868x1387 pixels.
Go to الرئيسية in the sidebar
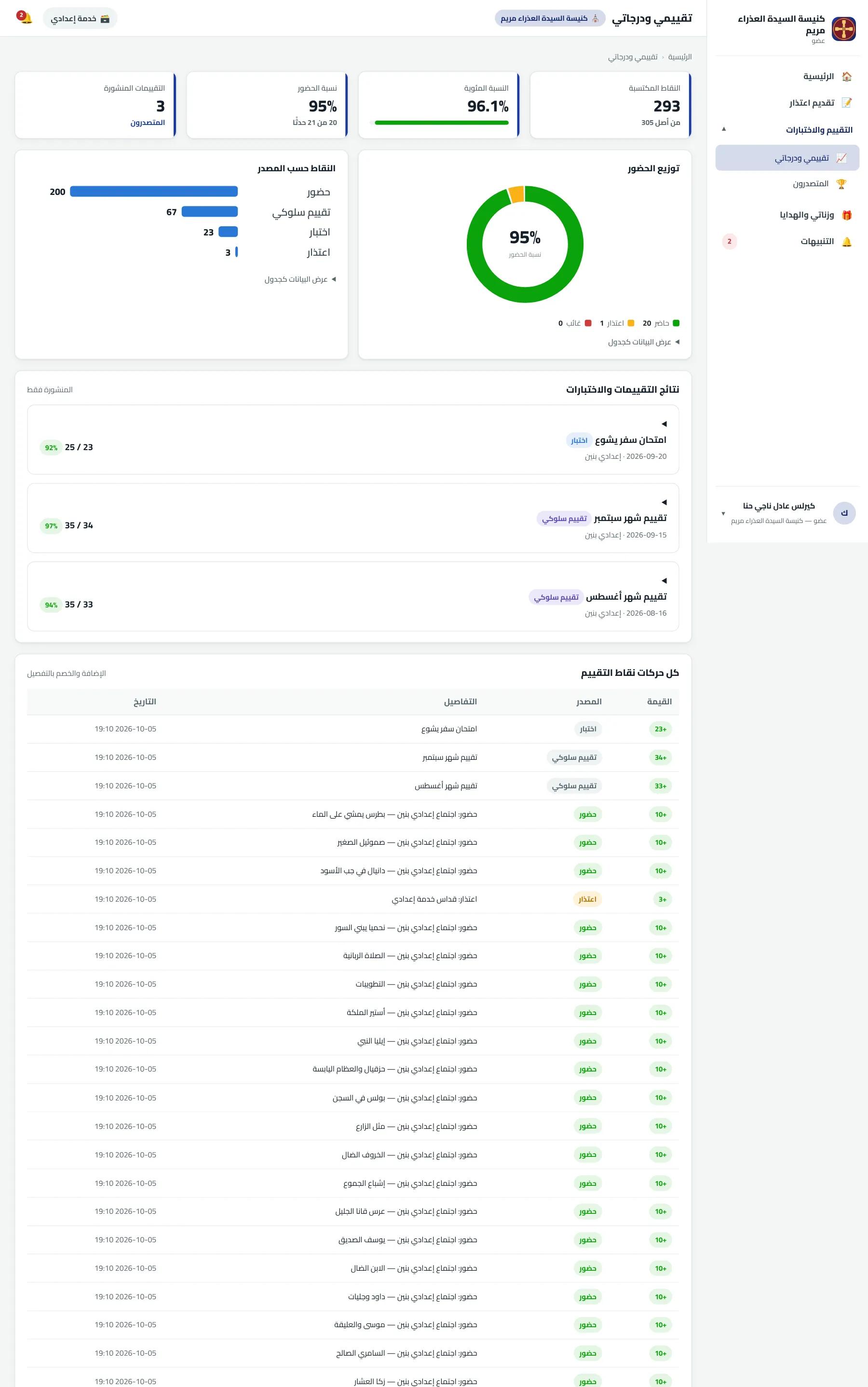coord(787,76)
